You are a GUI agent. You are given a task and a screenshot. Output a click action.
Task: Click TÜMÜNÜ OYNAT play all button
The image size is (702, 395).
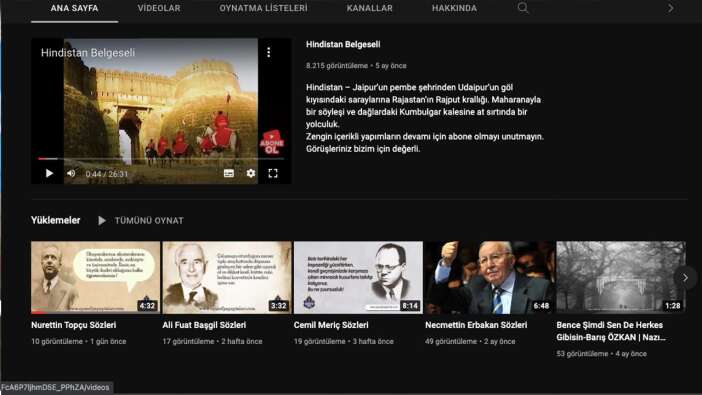(141, 221)
